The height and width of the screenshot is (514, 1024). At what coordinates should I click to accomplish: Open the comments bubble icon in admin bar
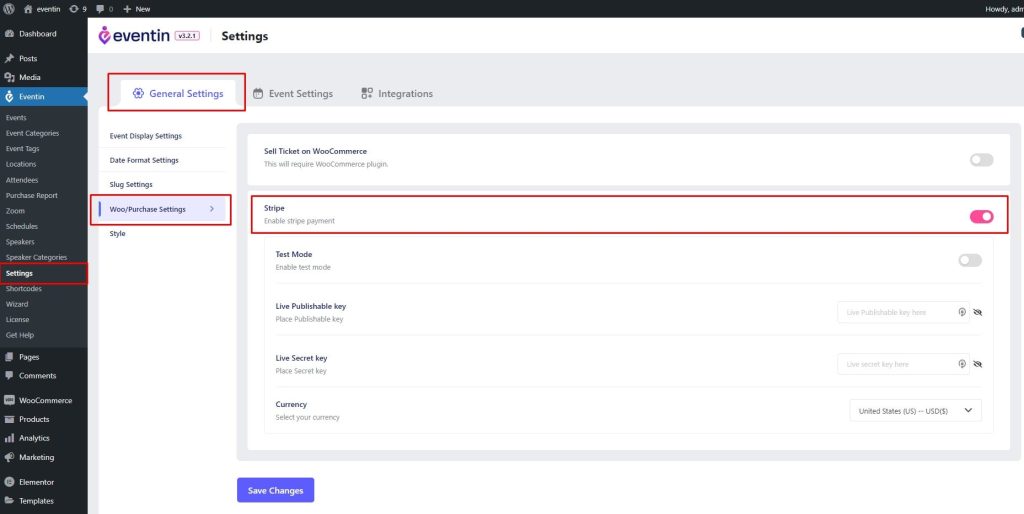click(x=100, y=9)
